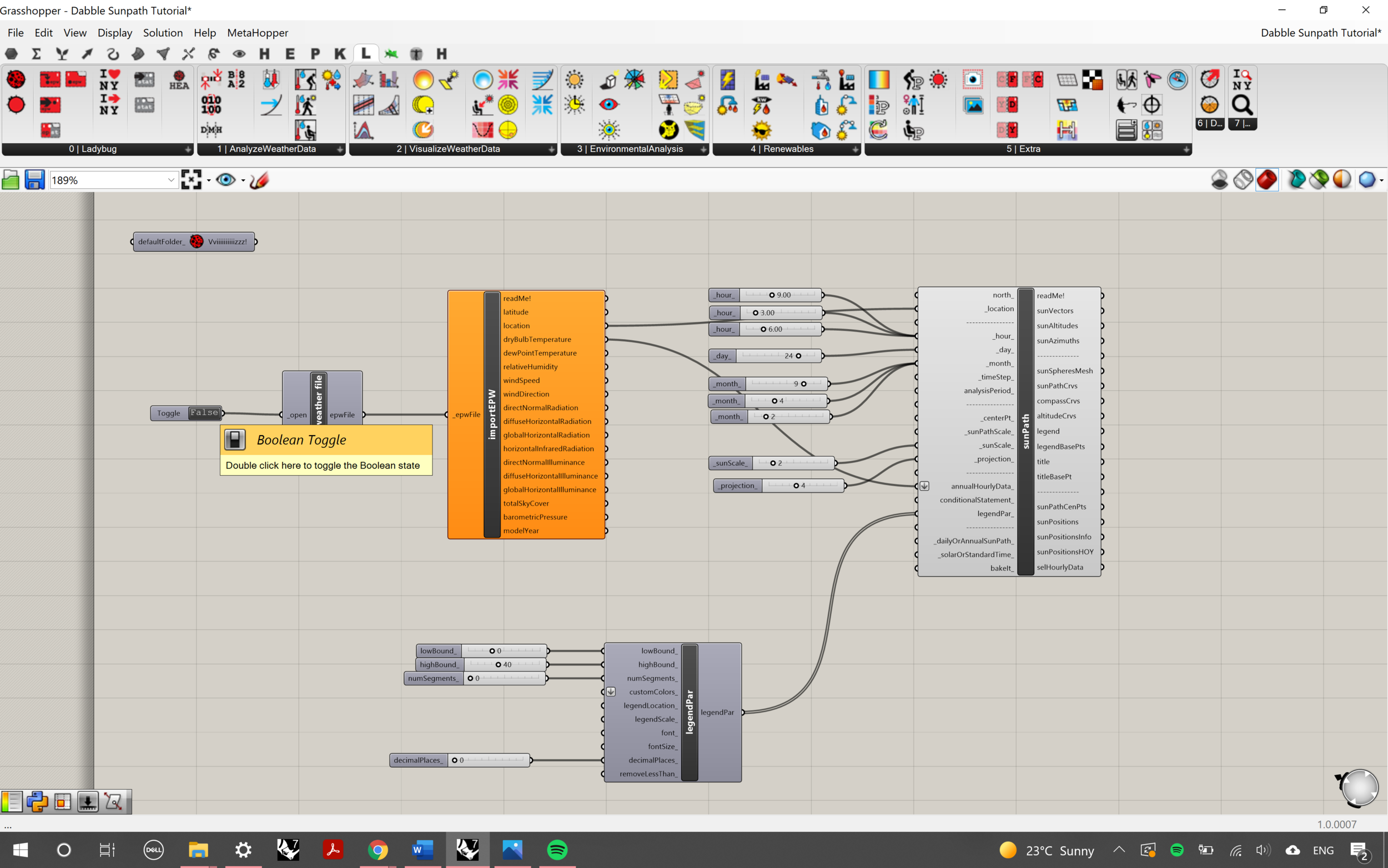Click the sketch pencil icon in canvas toolbar
1388x868 pixels.
pyautogui.click(x=259, y=180)
